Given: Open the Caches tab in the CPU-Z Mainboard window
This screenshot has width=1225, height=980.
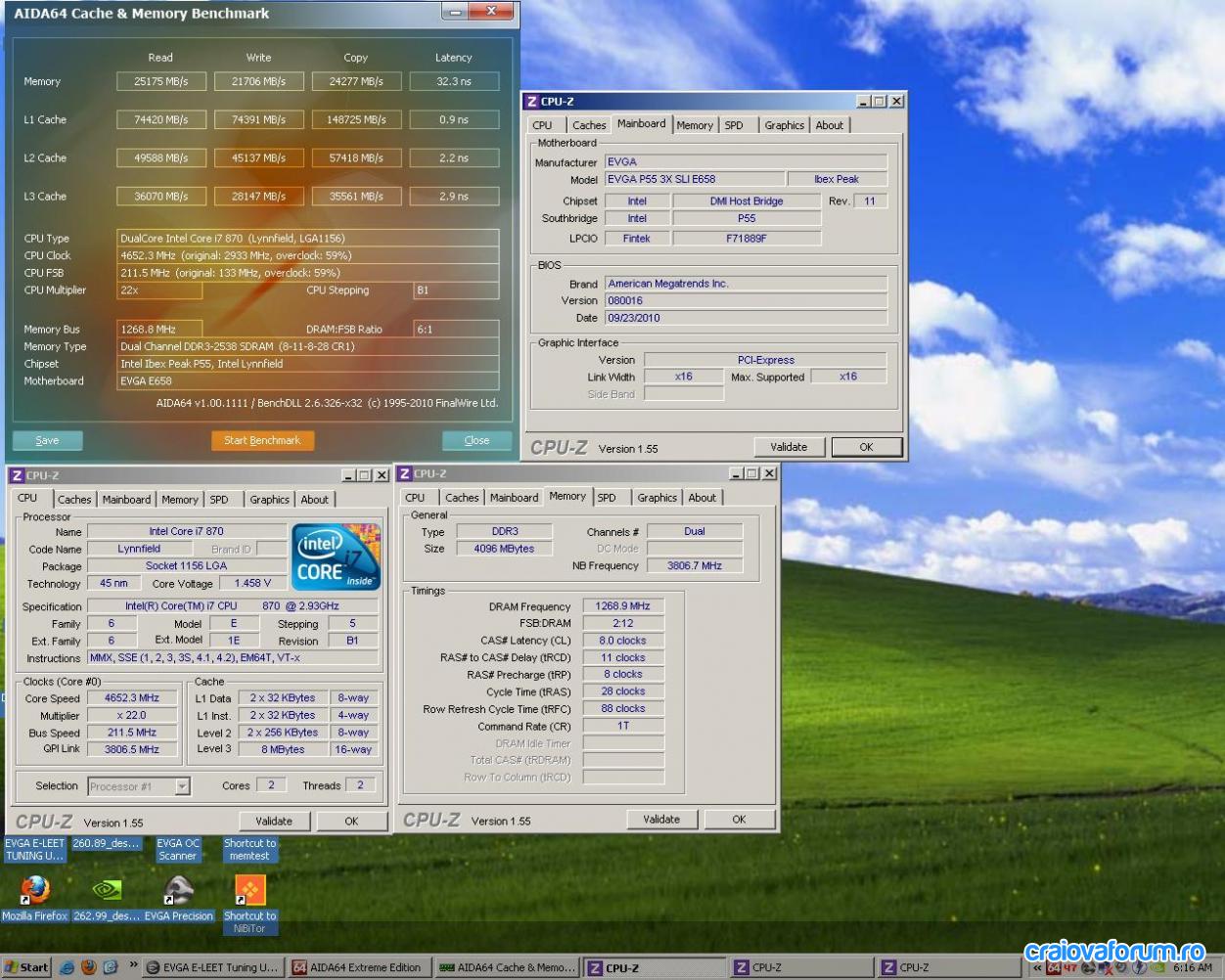Looking at the screenshot, I should 589,125.
